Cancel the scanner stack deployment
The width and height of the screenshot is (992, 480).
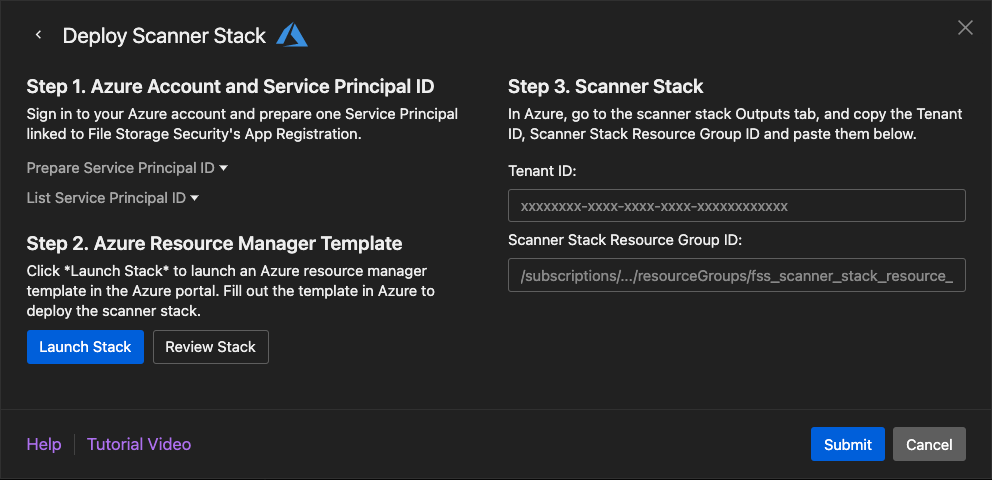[929, 444]
